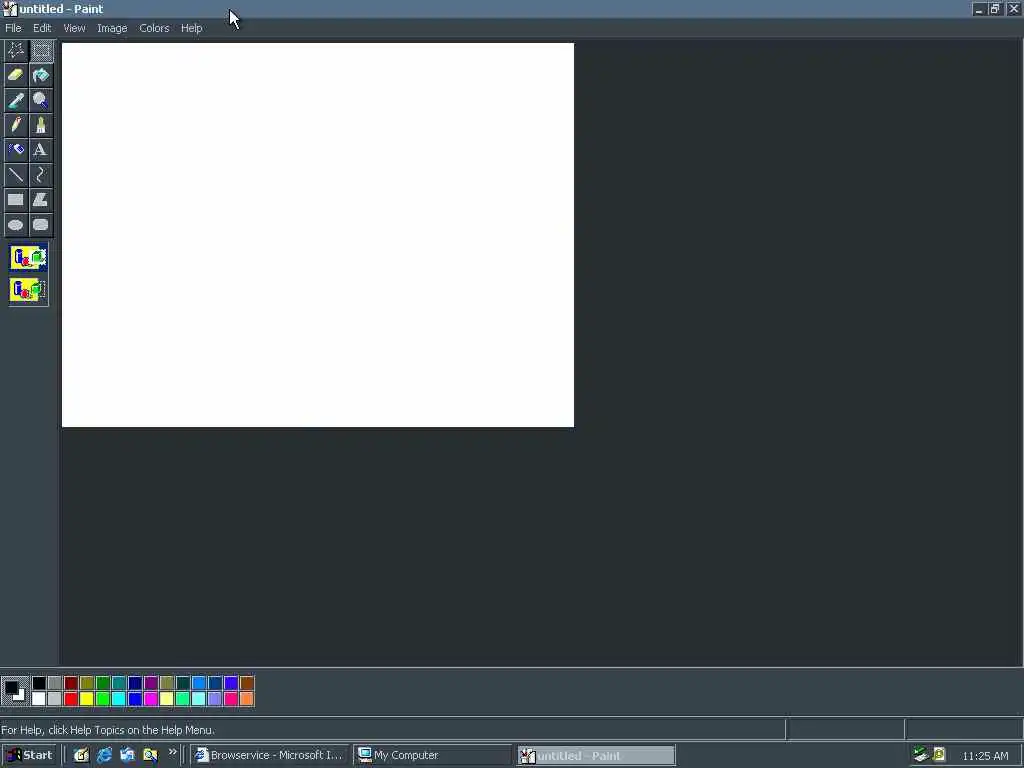Enable the transparent selection option
This screenshot has height=768, width=1024.
28,289
